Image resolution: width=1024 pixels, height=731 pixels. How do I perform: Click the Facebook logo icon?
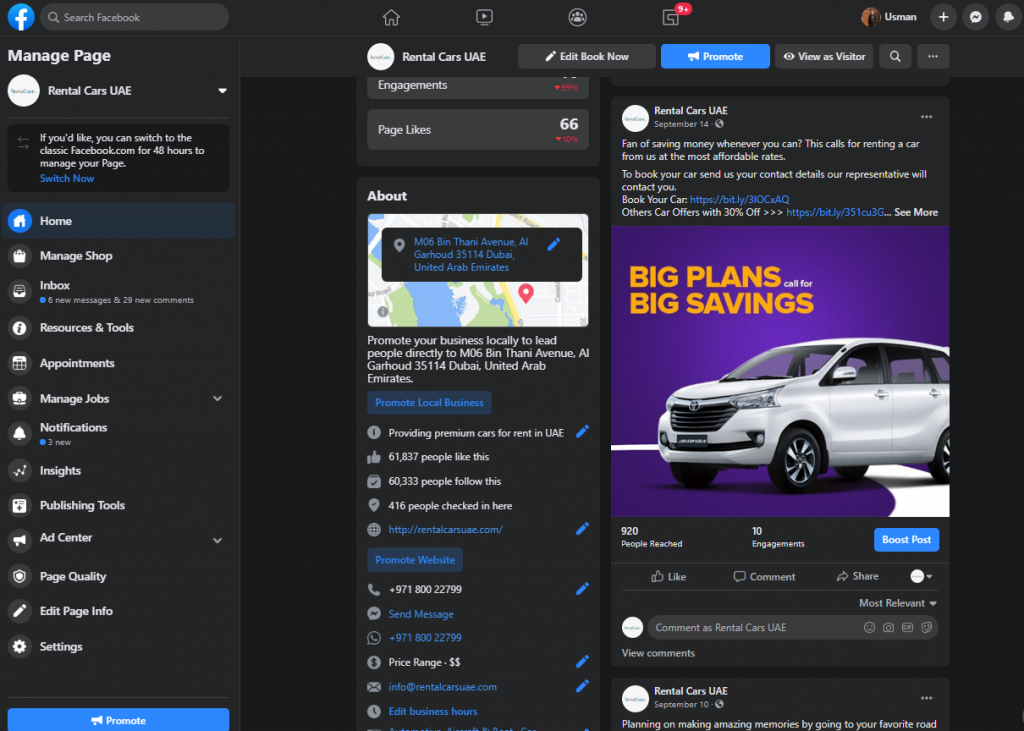(x=21, y=17)
